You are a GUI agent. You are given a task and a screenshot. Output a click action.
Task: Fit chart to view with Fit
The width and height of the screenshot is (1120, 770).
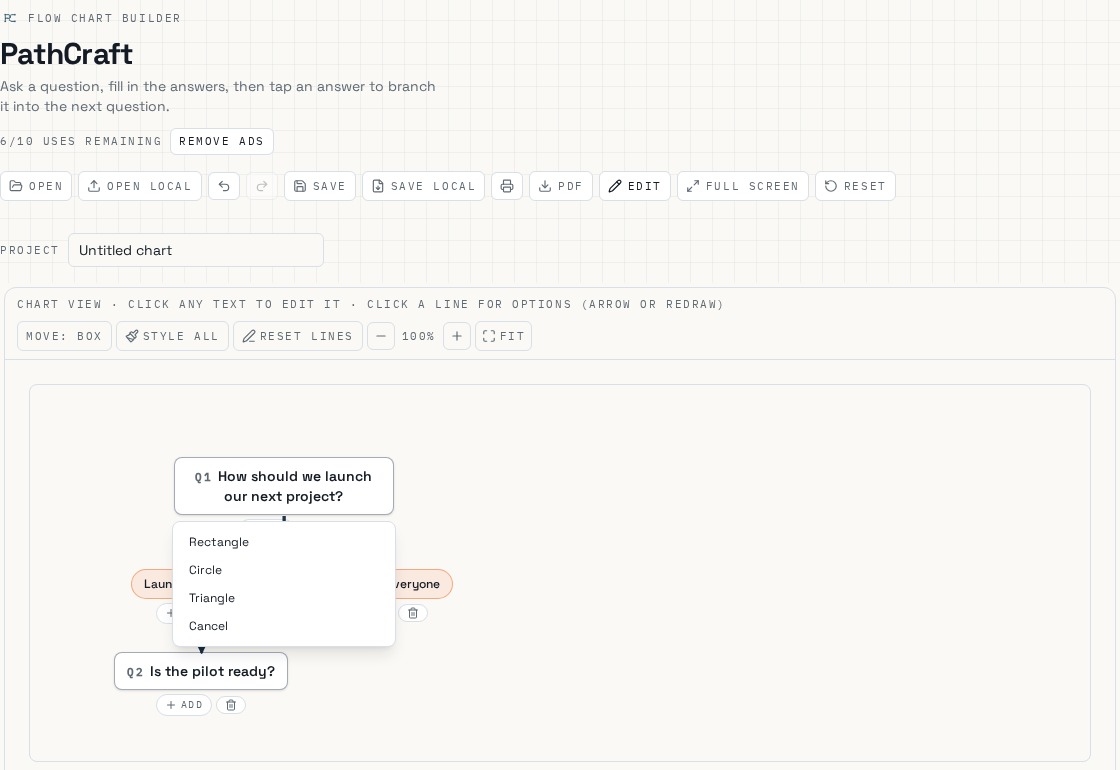(503, 336)
